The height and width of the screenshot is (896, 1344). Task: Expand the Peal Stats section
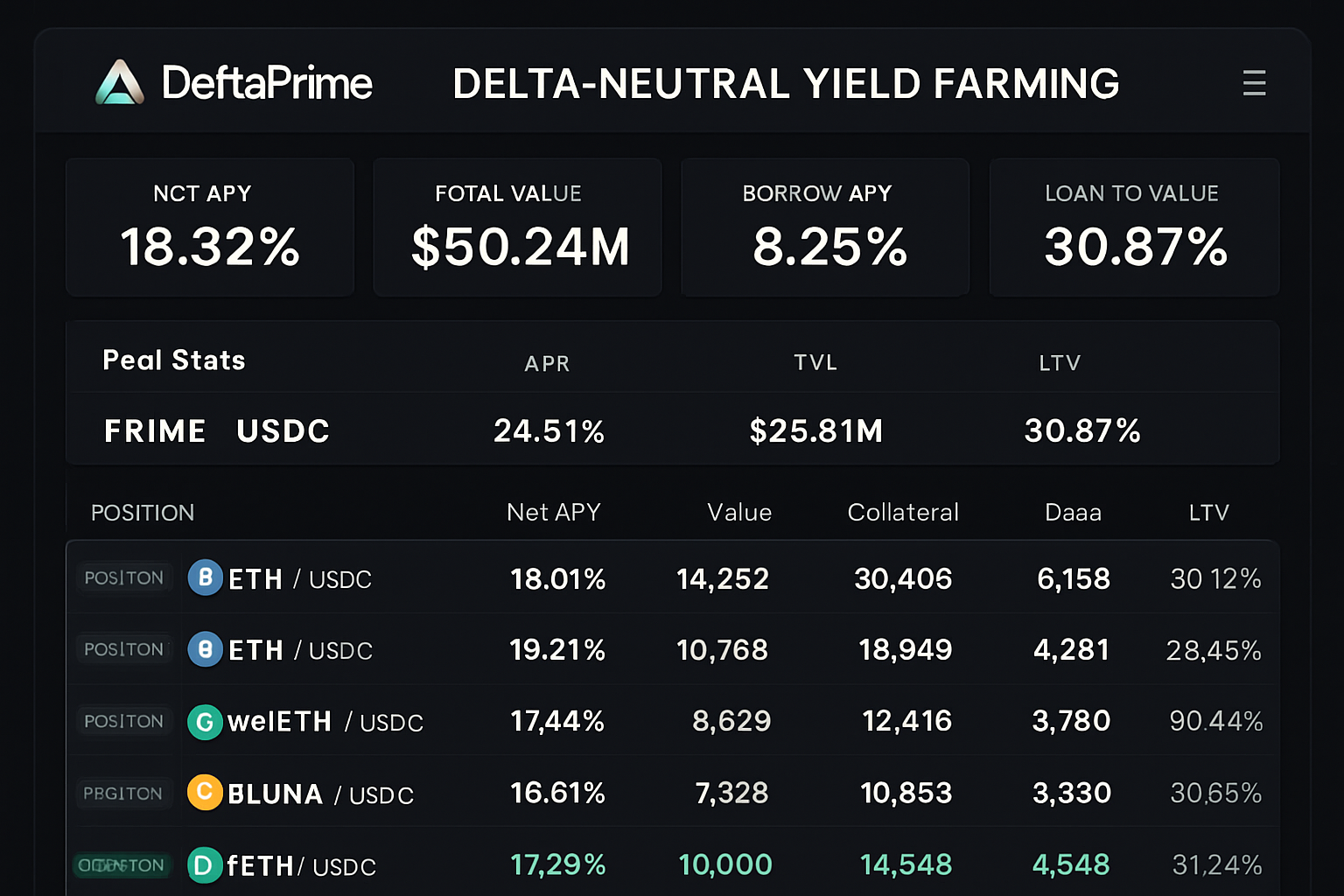(173, 360)
